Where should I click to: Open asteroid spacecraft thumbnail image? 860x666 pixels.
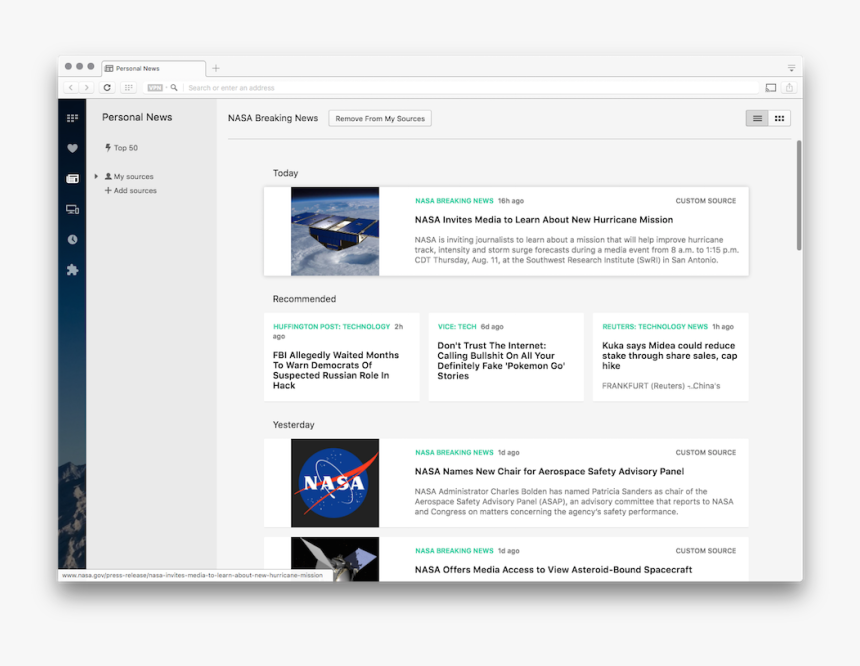click(x=335, y=558)
